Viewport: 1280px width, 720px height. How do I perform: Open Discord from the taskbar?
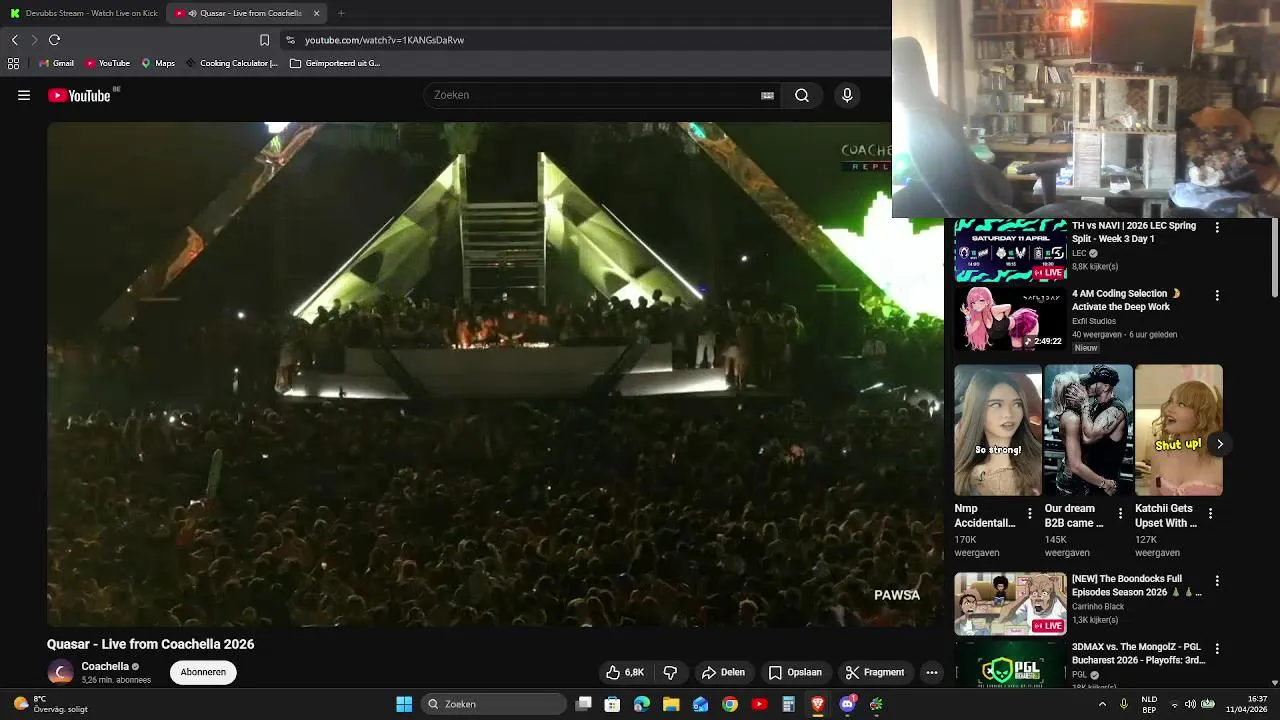(x=848, y=704)
